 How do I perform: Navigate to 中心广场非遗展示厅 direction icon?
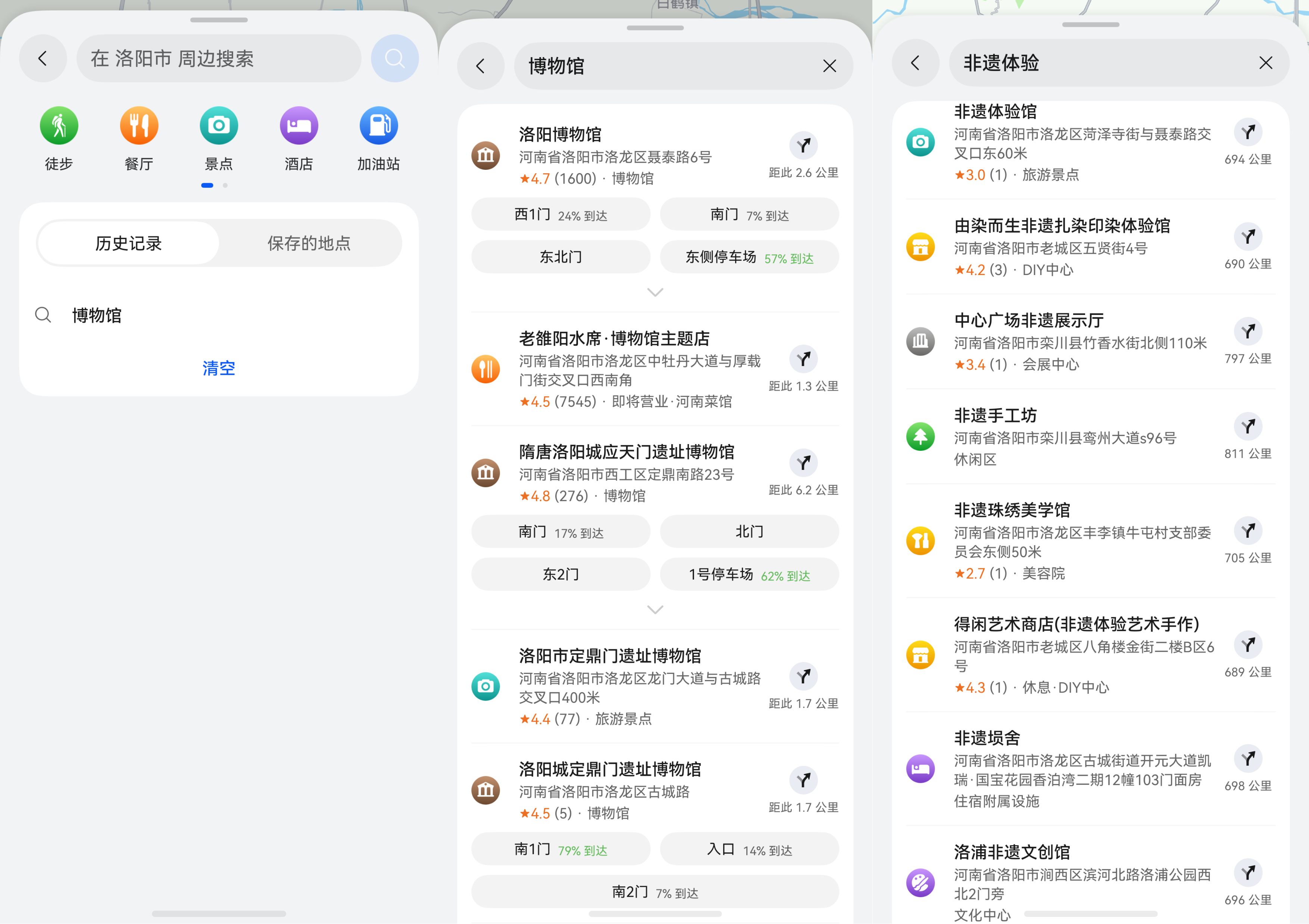tap(1249, 331)
